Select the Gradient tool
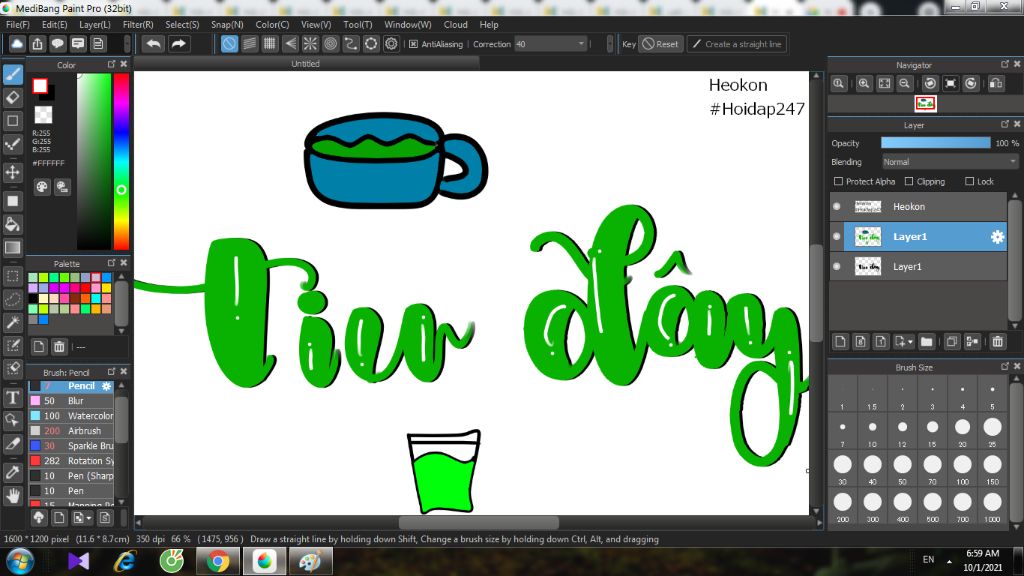Image resolution: width=1024 pixels, height=576 pixels. pos(12,248)
